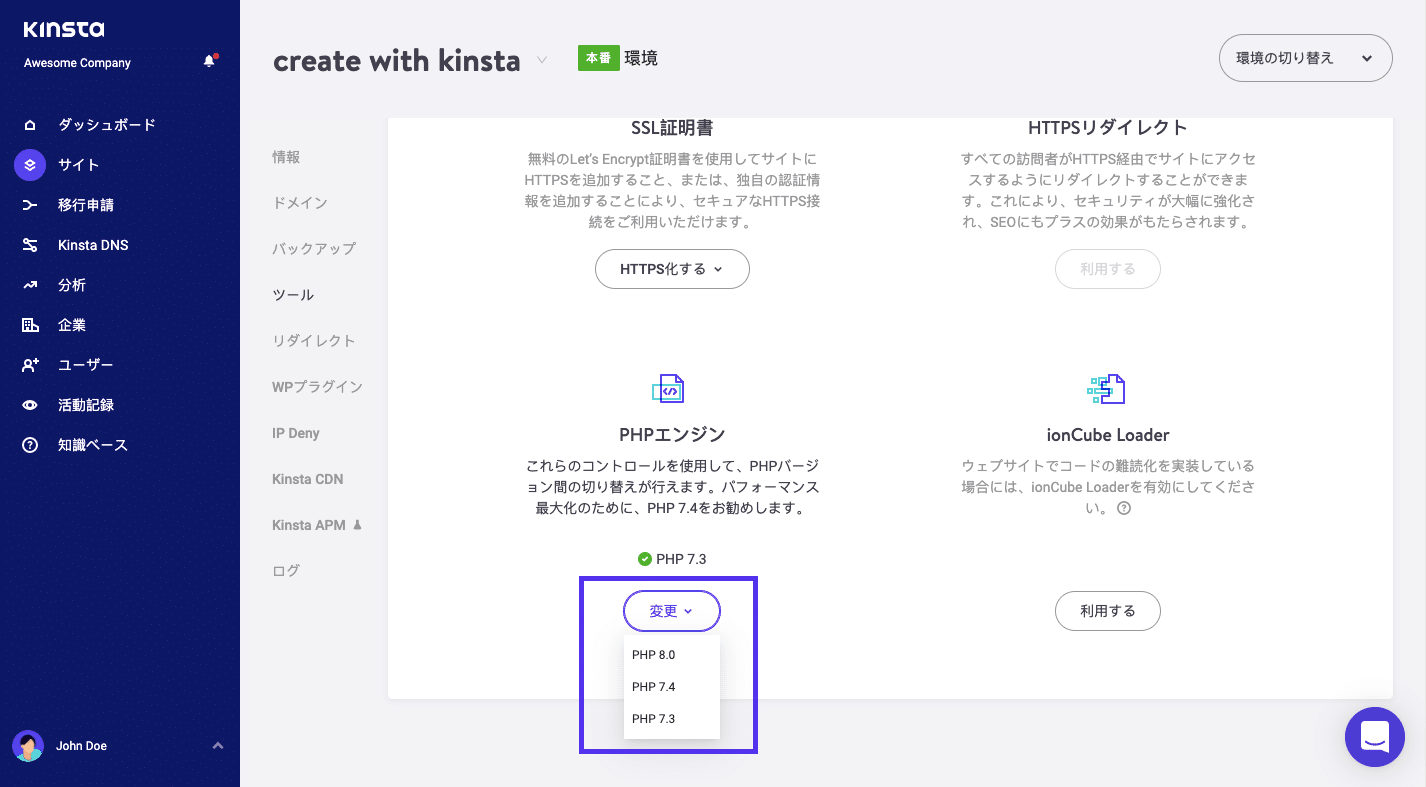The image size is (1426, 787).
Task: Click 利用する for ionCube Loader
Action: pyautogui.click(x=1107, y=610)
